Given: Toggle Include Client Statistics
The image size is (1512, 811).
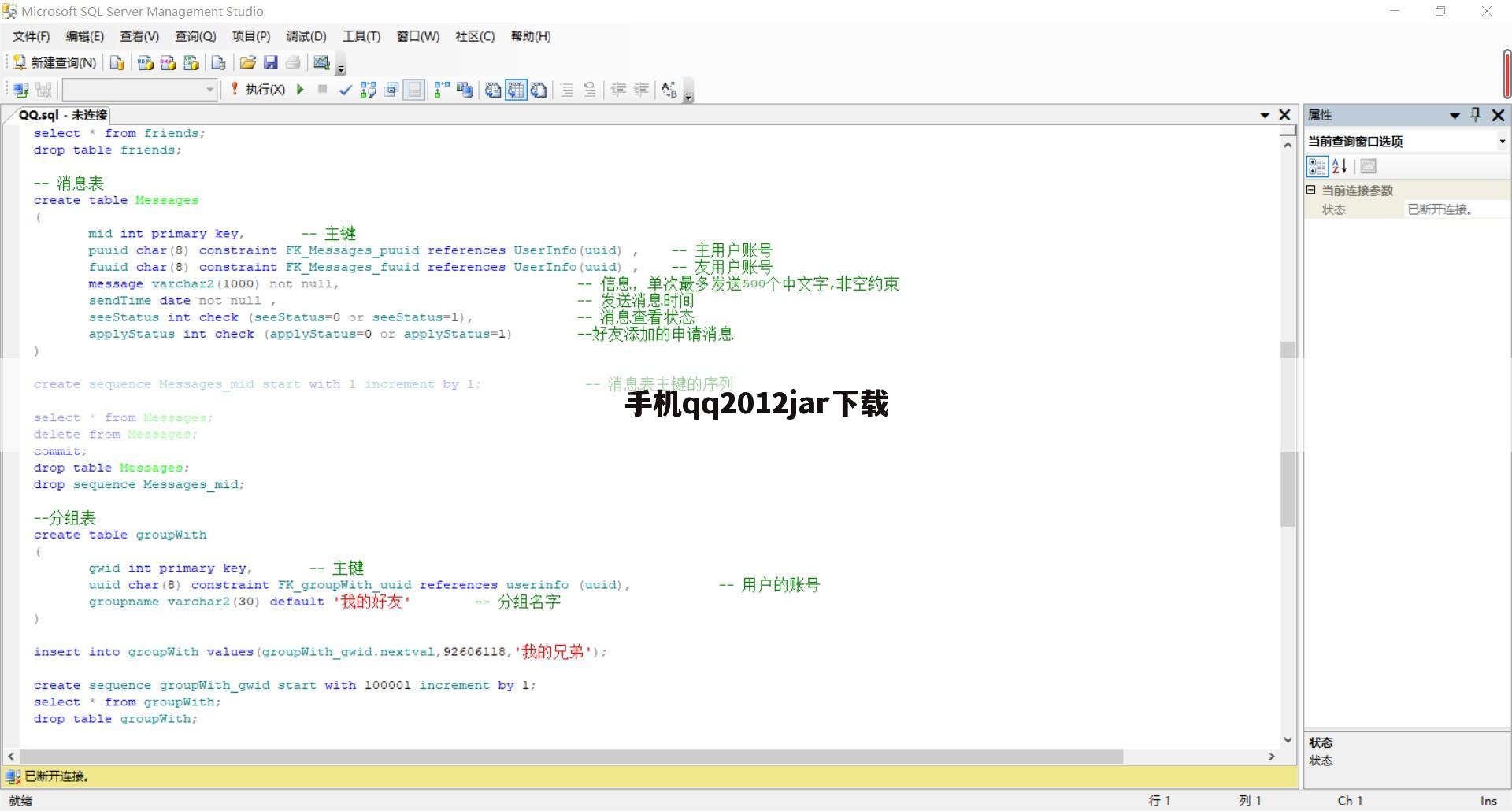Looking at the screenshot, I should coord(465,90).
